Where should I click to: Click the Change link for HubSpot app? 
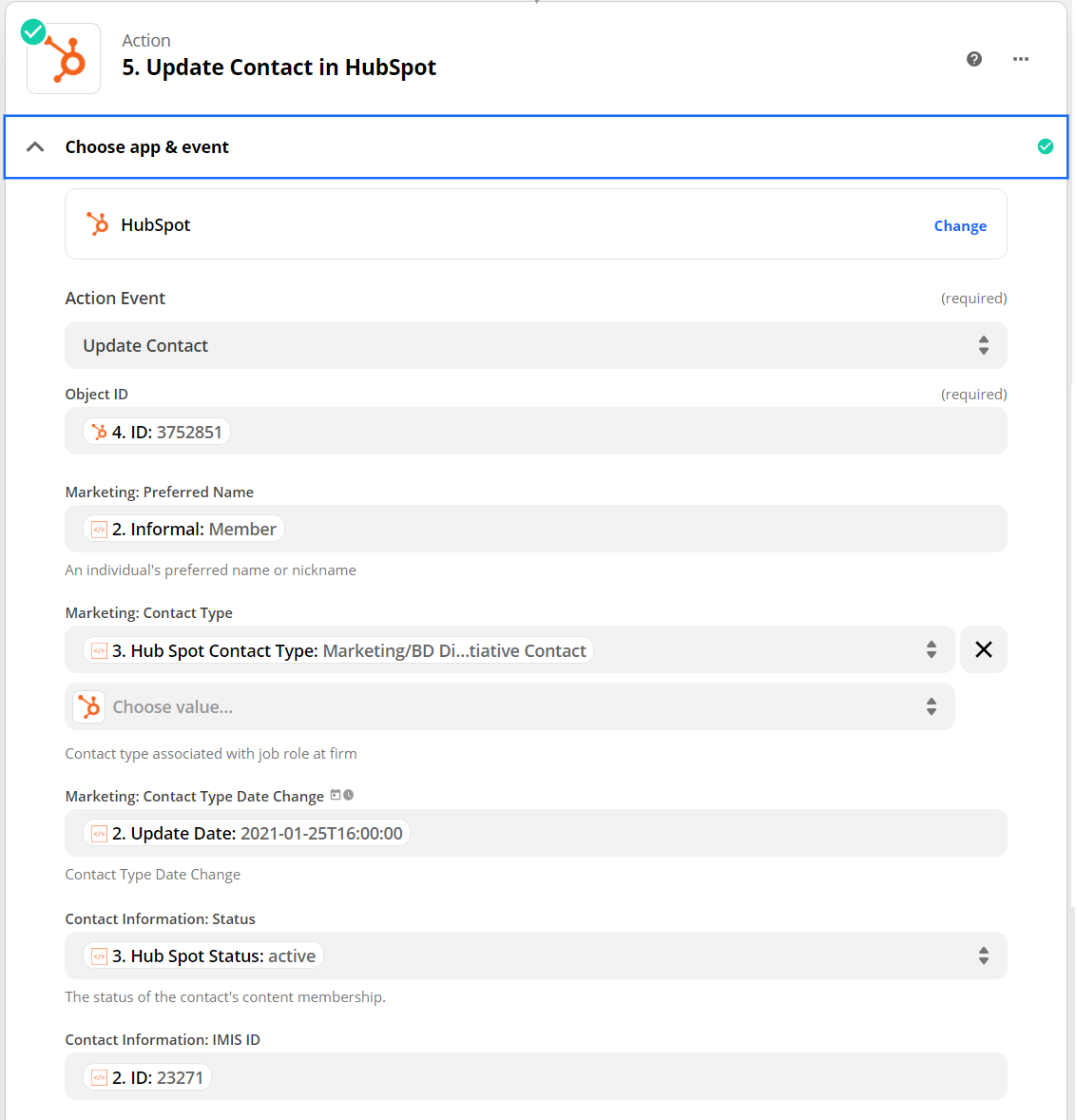click(960, 225)
